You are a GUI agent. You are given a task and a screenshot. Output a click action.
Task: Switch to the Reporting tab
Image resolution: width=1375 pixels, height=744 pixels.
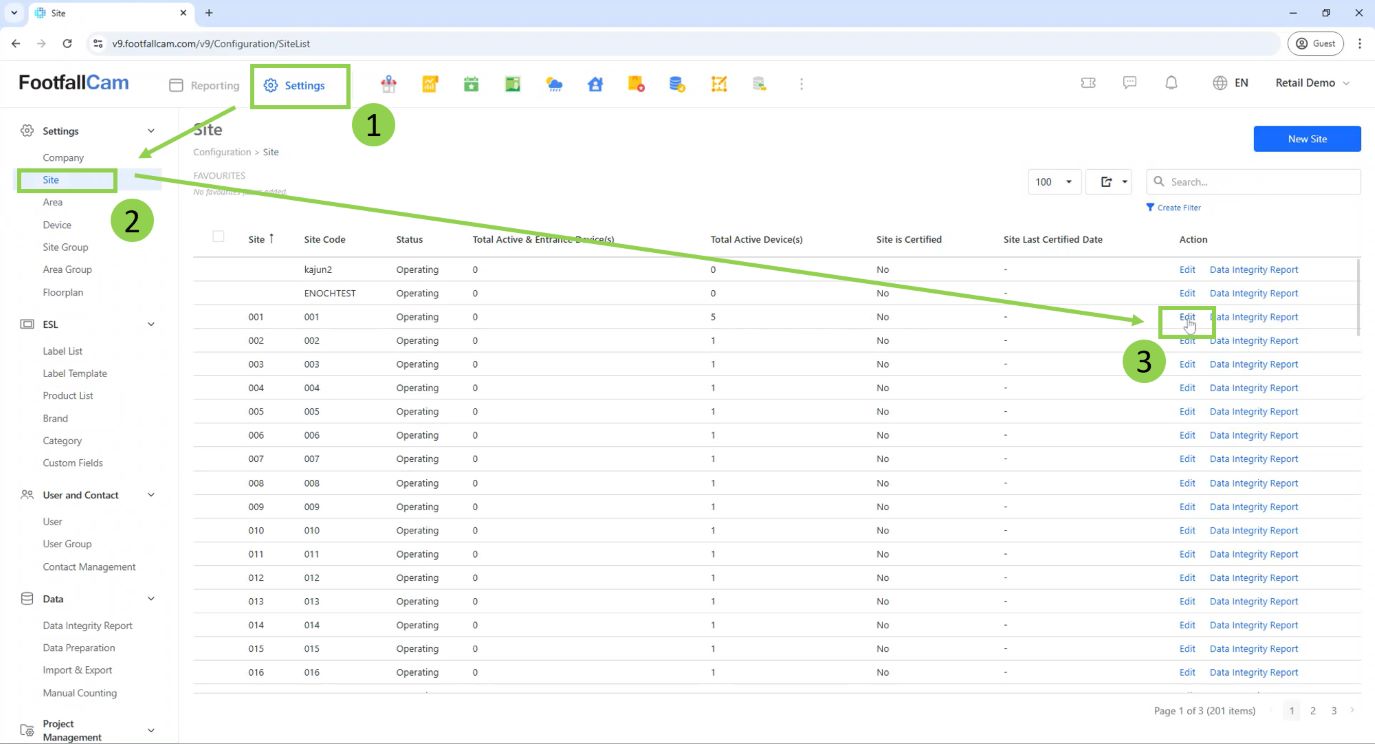point(205,86)
